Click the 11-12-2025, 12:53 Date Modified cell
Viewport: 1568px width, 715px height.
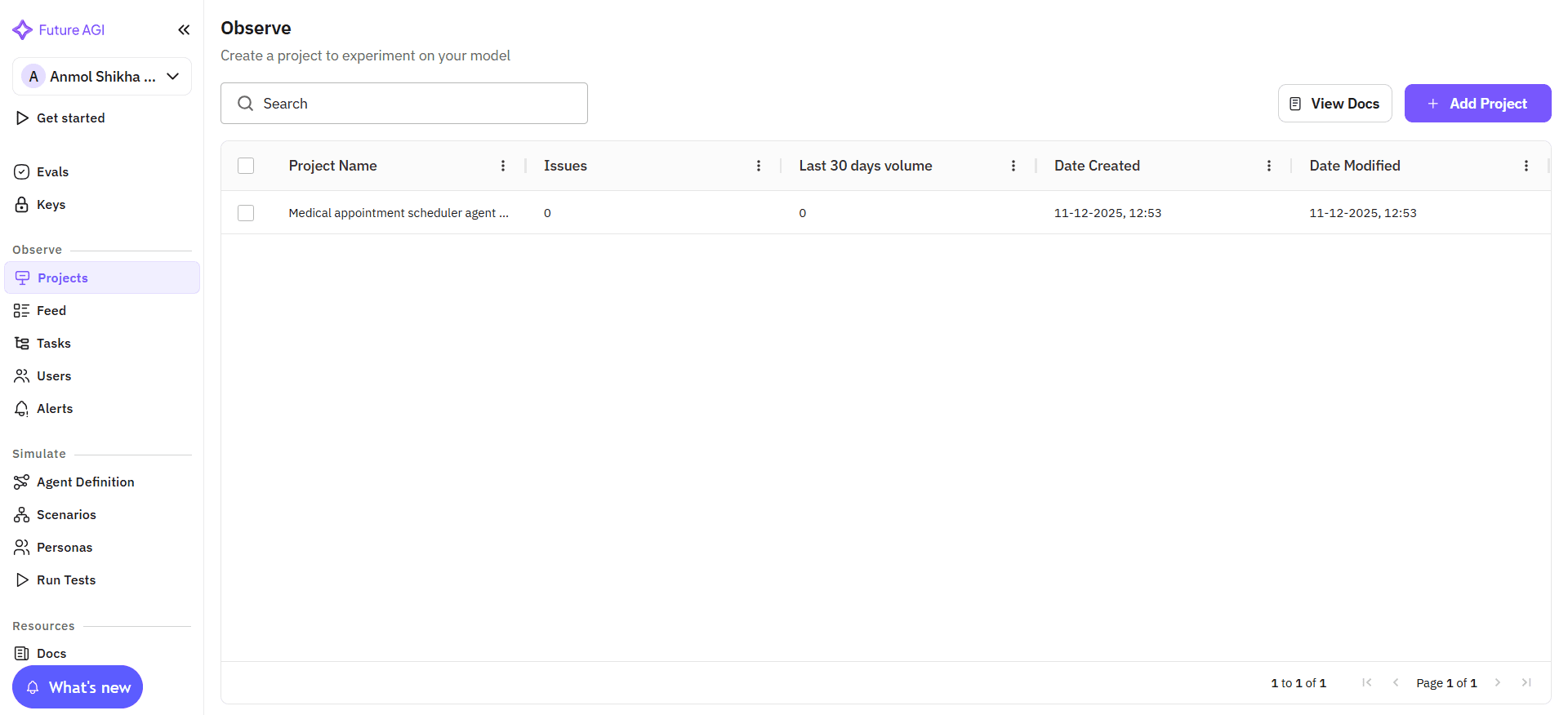click(1363, 213)
